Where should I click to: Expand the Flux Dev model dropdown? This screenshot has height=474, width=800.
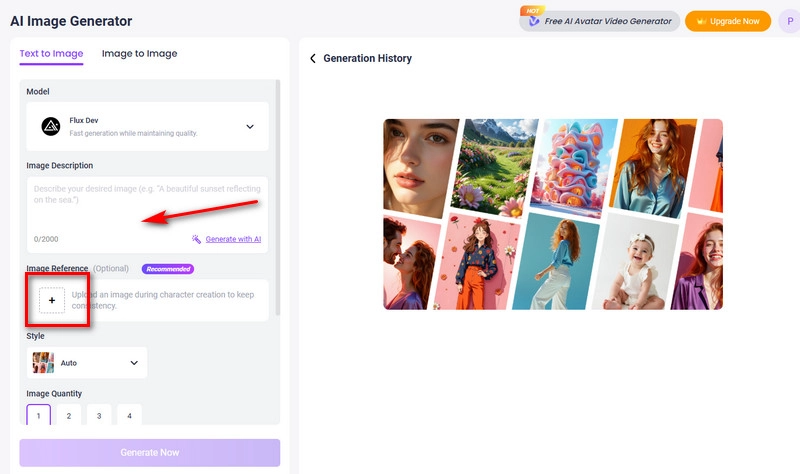249,126
